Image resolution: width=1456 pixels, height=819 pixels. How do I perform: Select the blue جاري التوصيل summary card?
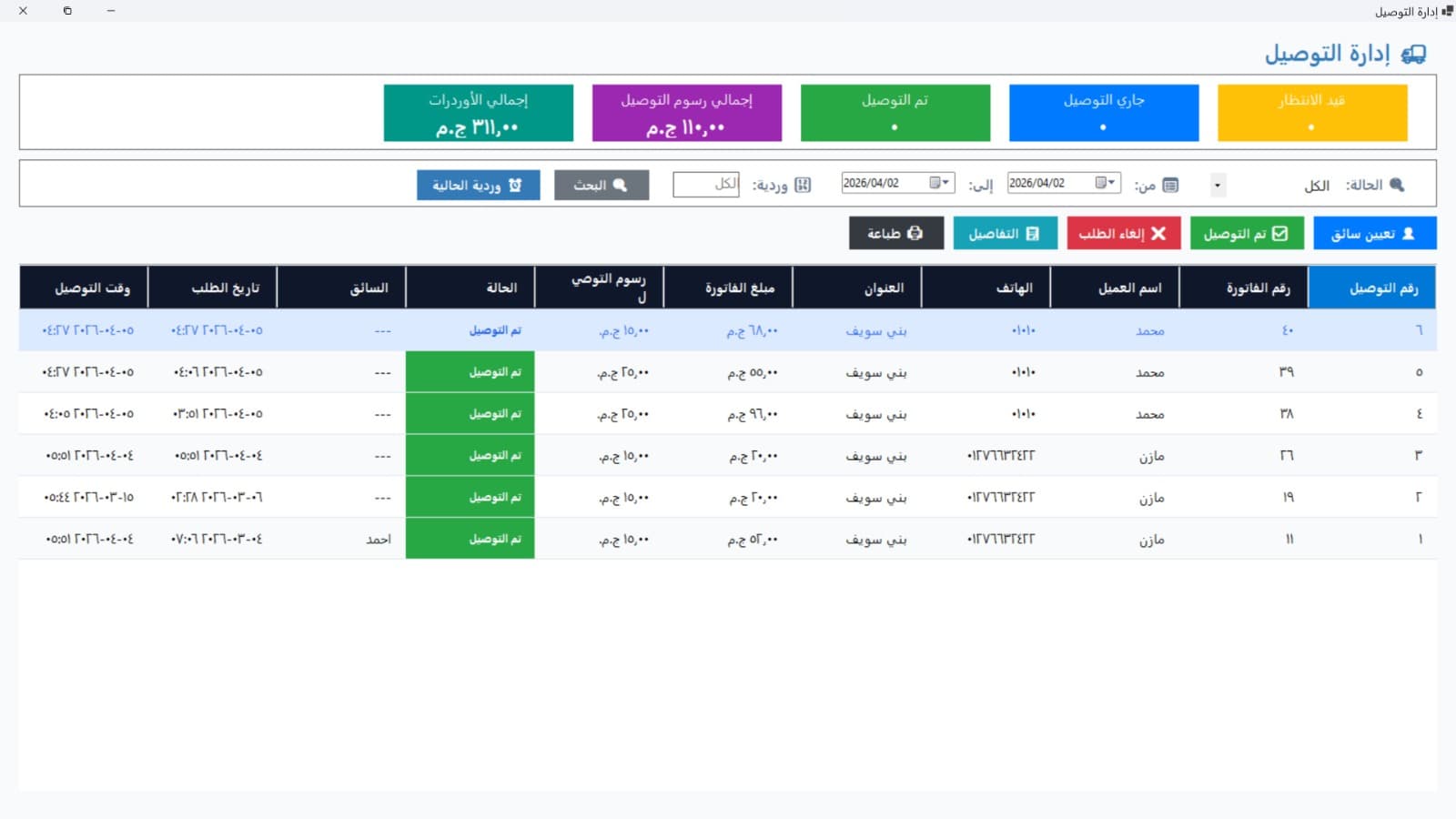click(1104, 113)
